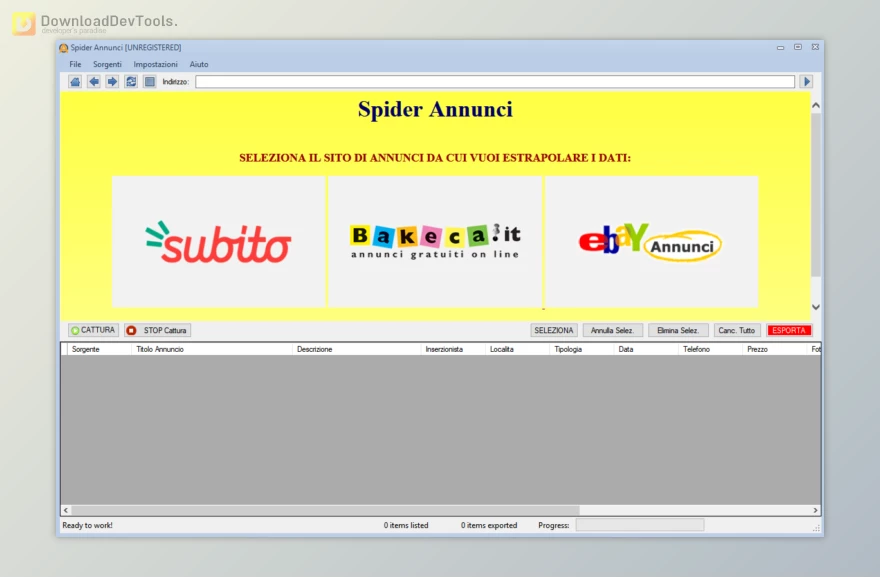
Task: Click the 'Spider Annunci' page heading
Action: pyautogui.click(x=435, y=109)
